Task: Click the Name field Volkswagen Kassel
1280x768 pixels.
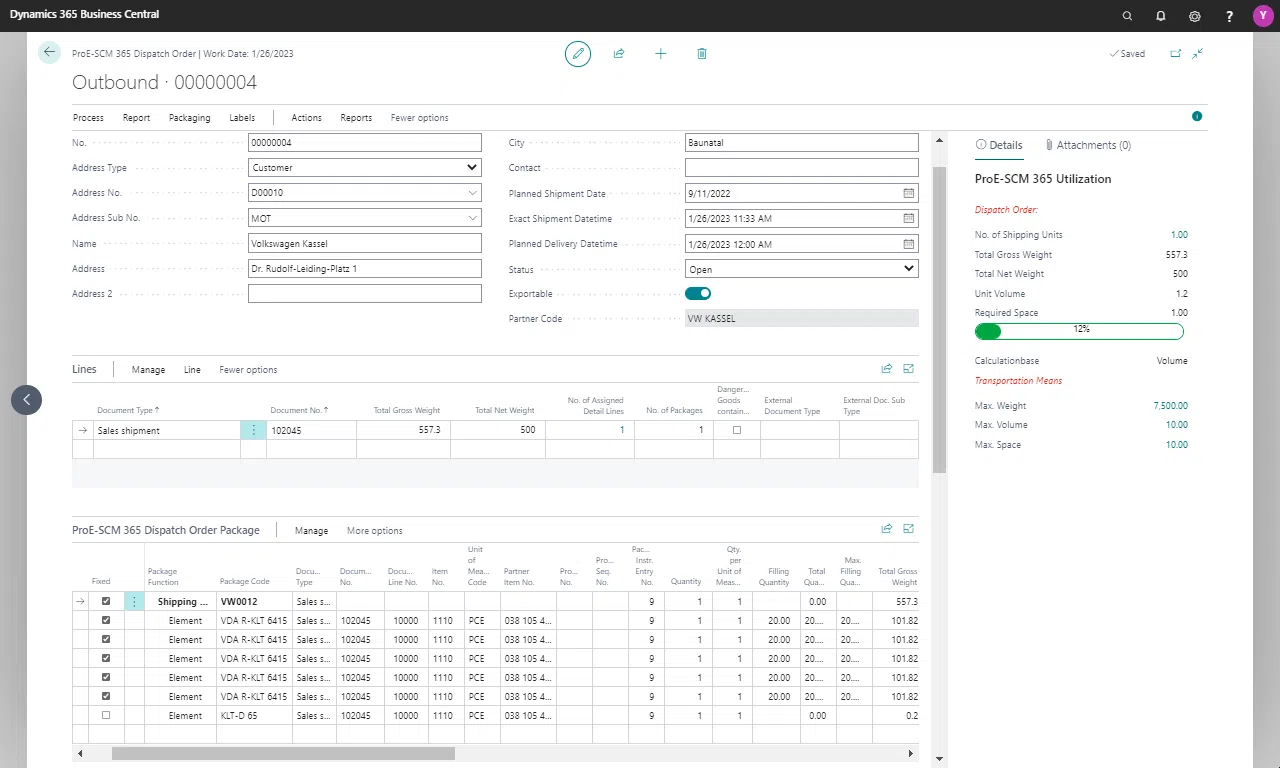Action: coord(365,244)
